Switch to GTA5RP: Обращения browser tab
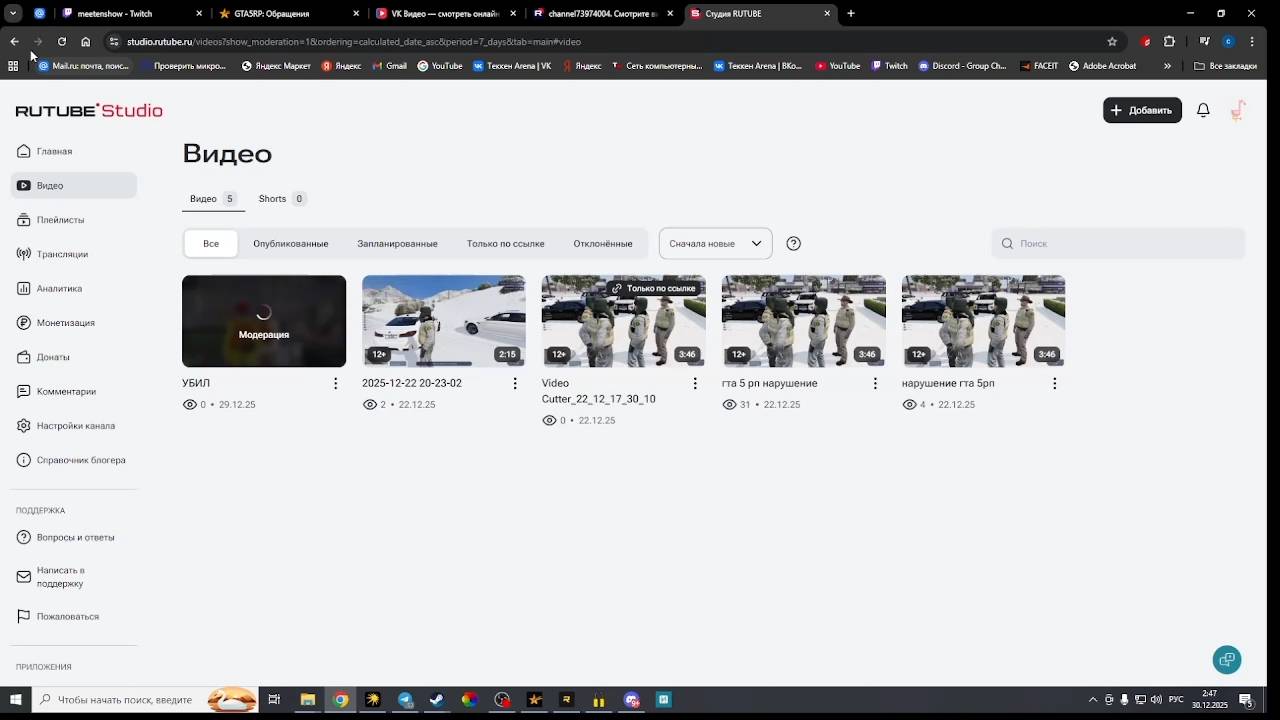The height and width of the screenshot is (720, 1280). click(288, 14)
